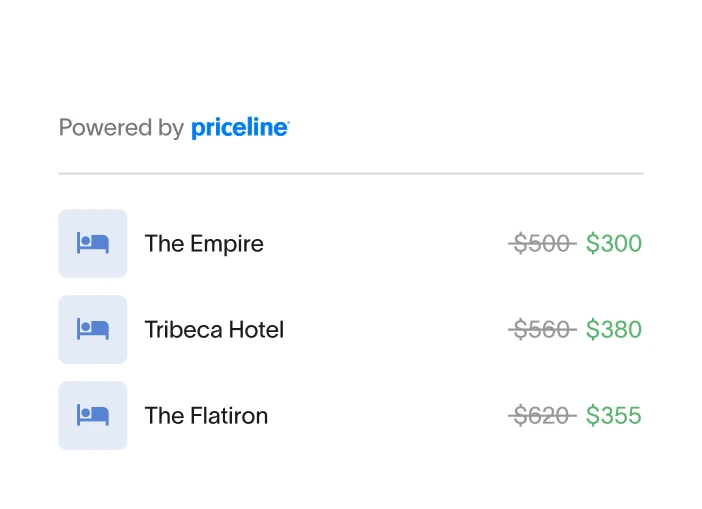Click blank space between Tribeca Hotel and $560
This screenshot has height=509, width=702.
pos(395,329)
